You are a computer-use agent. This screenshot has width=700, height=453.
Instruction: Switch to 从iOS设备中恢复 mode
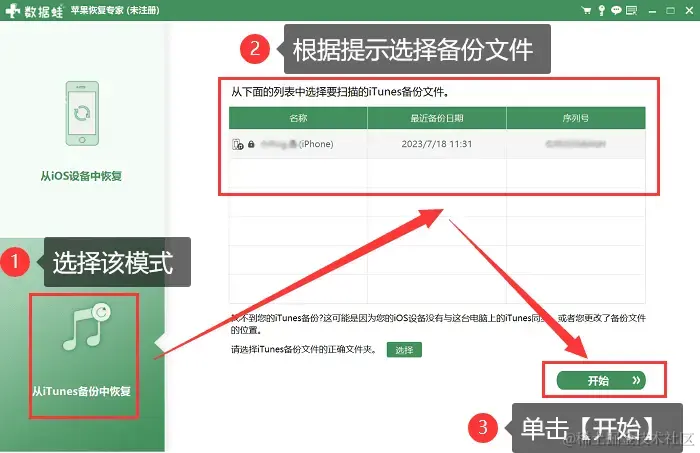point(81,176)
